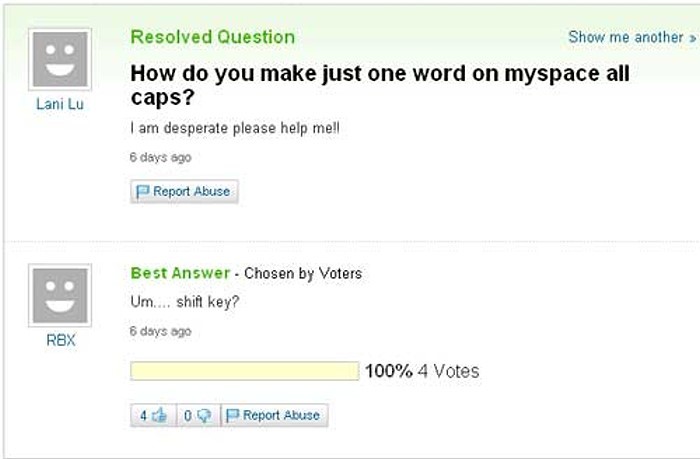This screenshot has height=459, width=700.
Task: Click RBX's smiley avatar image
Action: click(x=60, y=295)
